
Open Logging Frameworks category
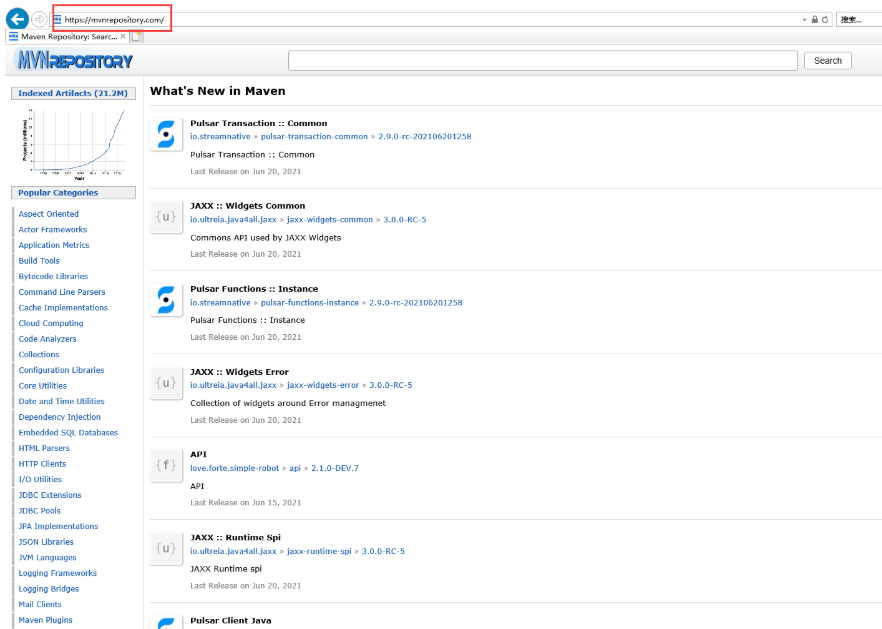[x=57, y=573]
